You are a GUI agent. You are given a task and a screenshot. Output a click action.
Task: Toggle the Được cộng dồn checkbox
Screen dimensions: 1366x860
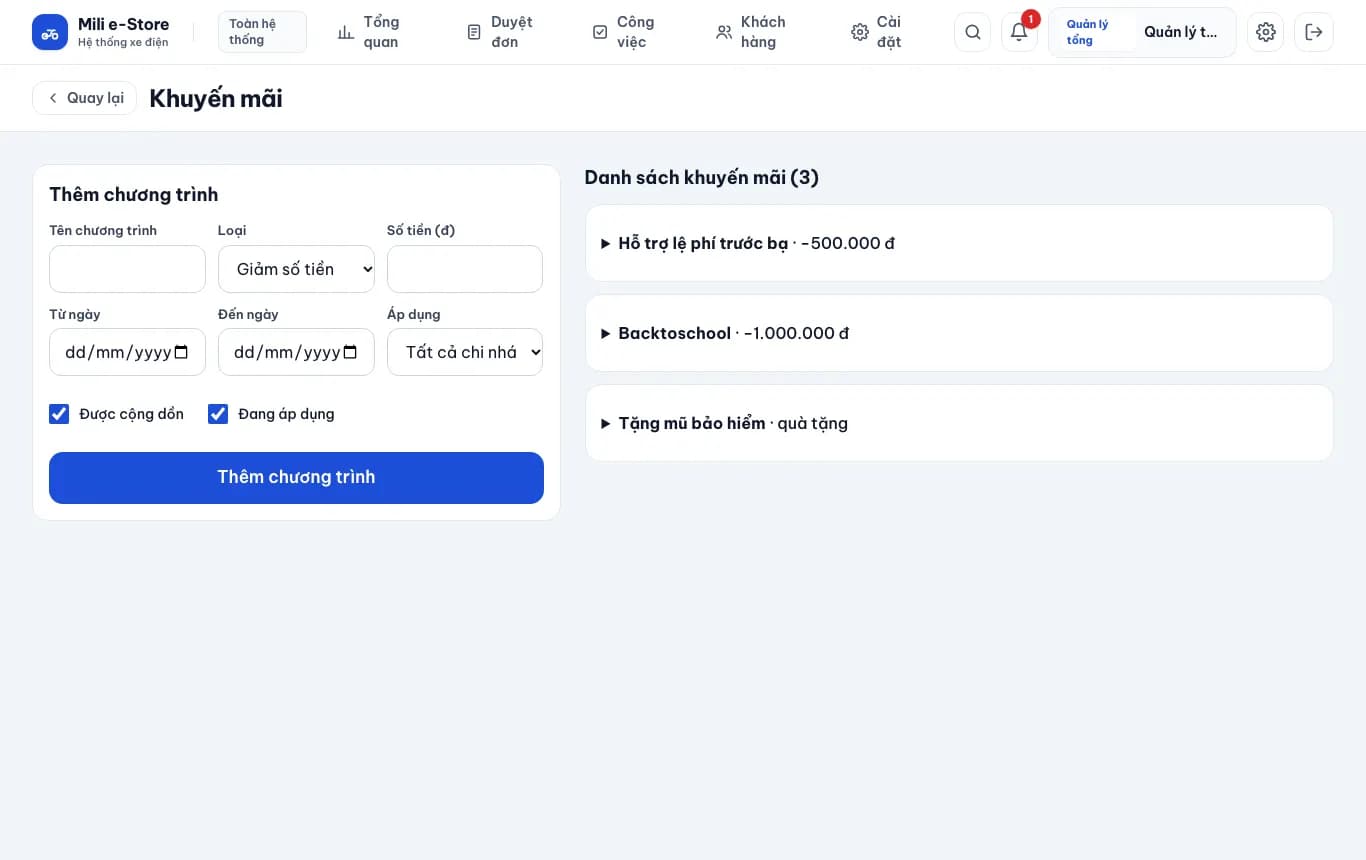coord(59,414)
